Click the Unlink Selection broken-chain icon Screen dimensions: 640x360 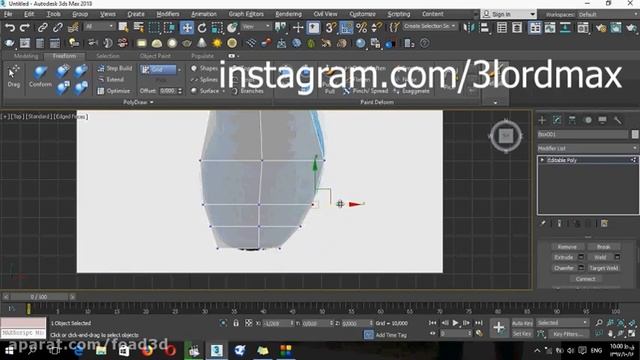point(58,28)
